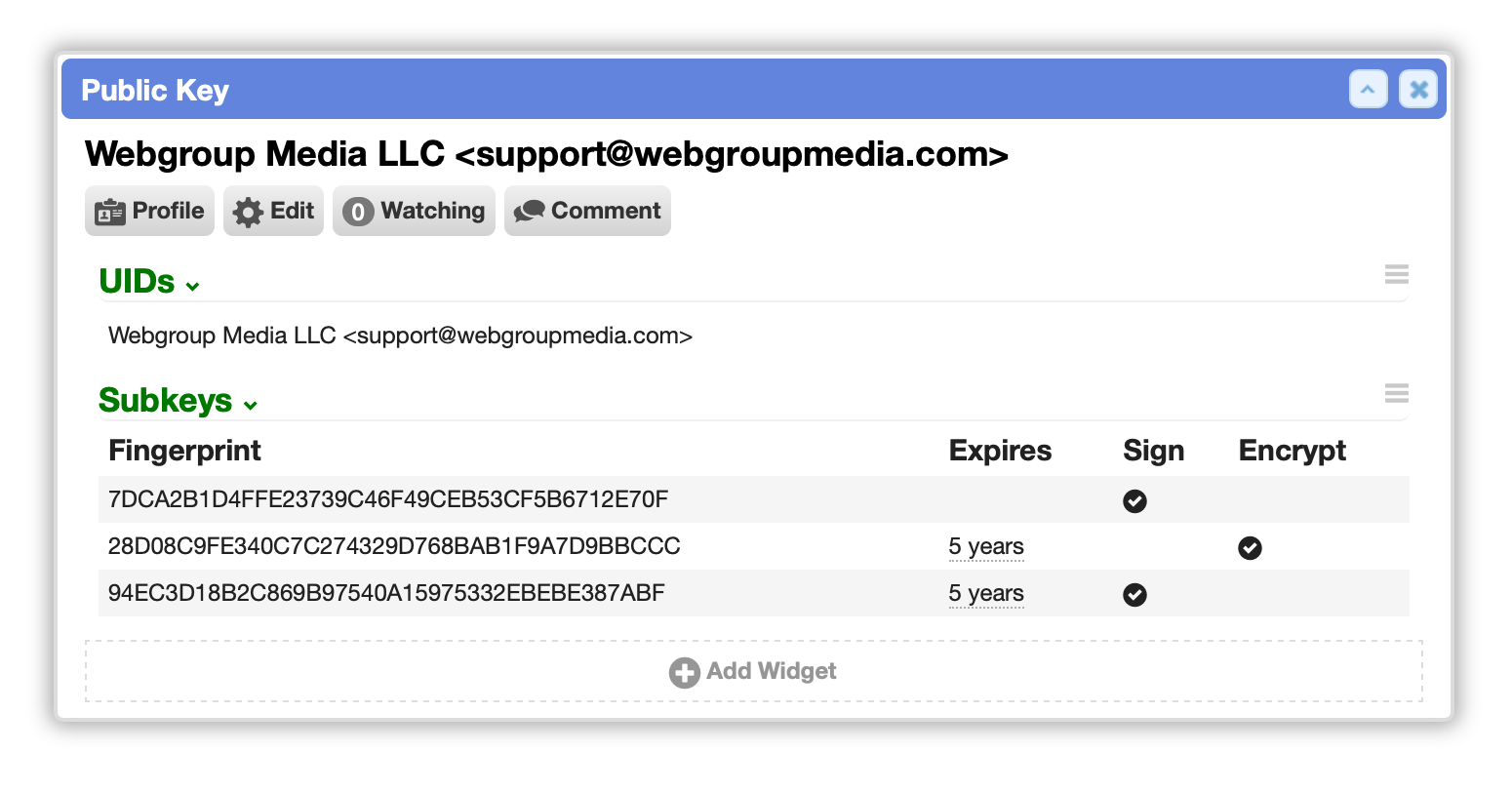Click the Watching counter button
This screenshot has width=1512, height=792.
tap(414, 211)
